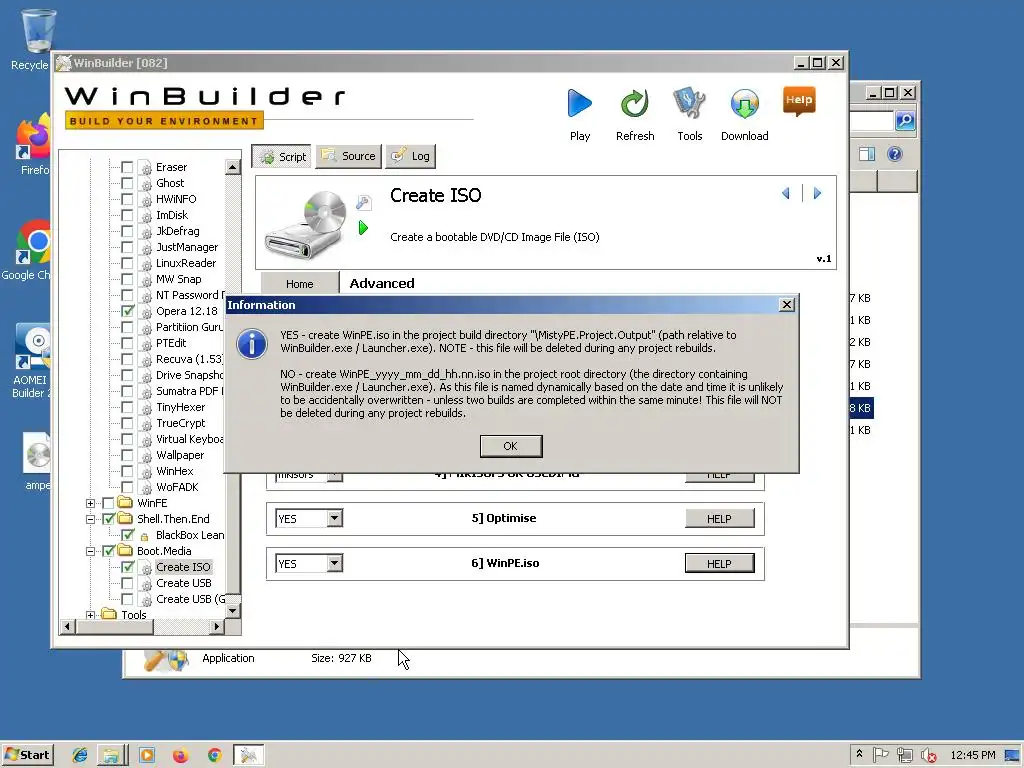Open the orange Help speech bubble
Image resolution: width=1024 pixels, height=768 pixels.
[799, 101]
